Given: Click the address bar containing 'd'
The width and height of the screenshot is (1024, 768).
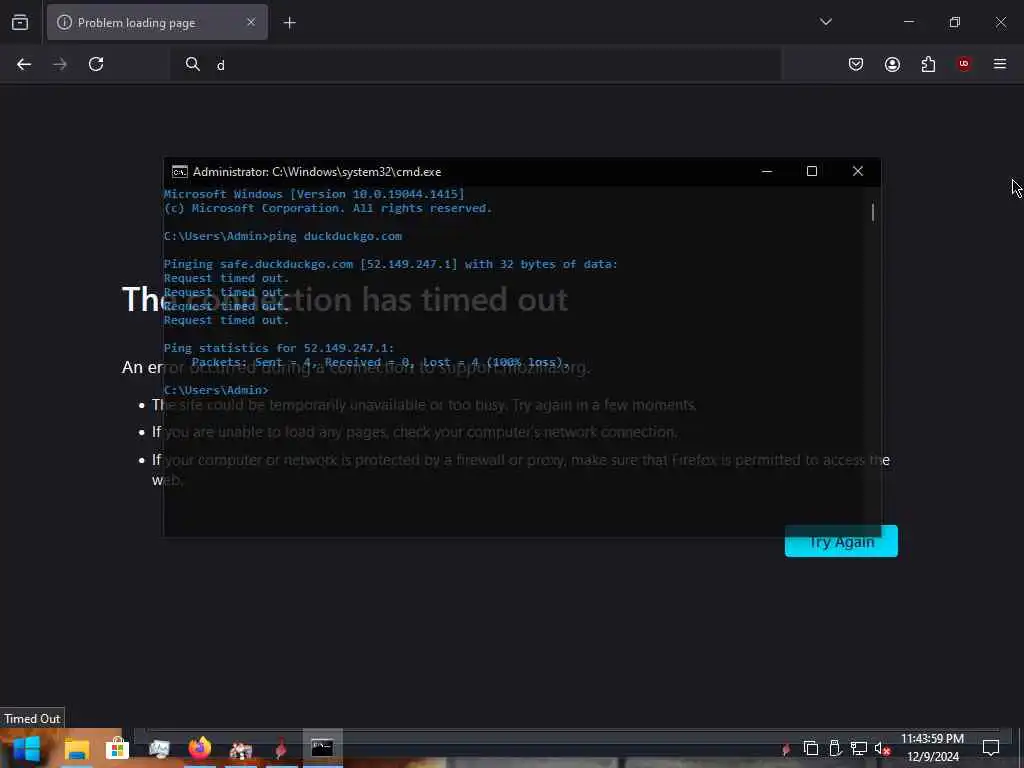Looking at the screenshot, I should tap(477, 64).
